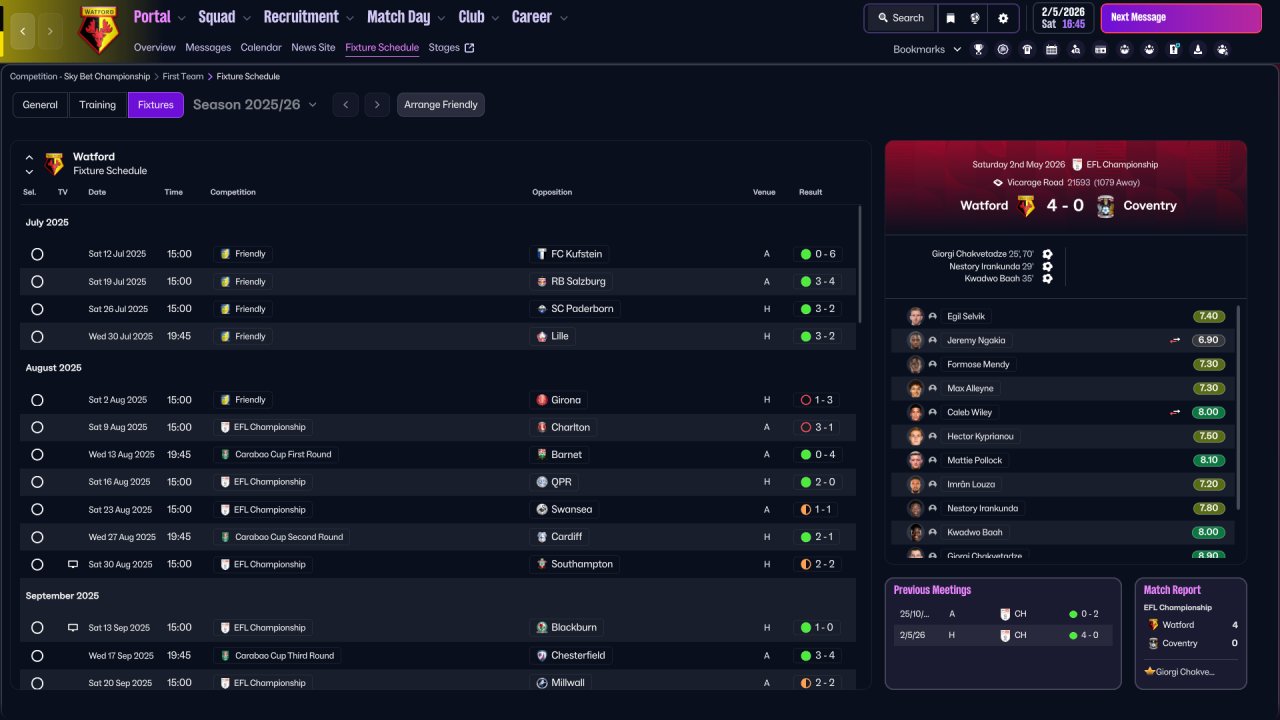The width and height of the screenshot is (1280, 720).
Task: Click the goal icon beside Kwadwo Baah 35'
Action: (x=1047, y=279)
